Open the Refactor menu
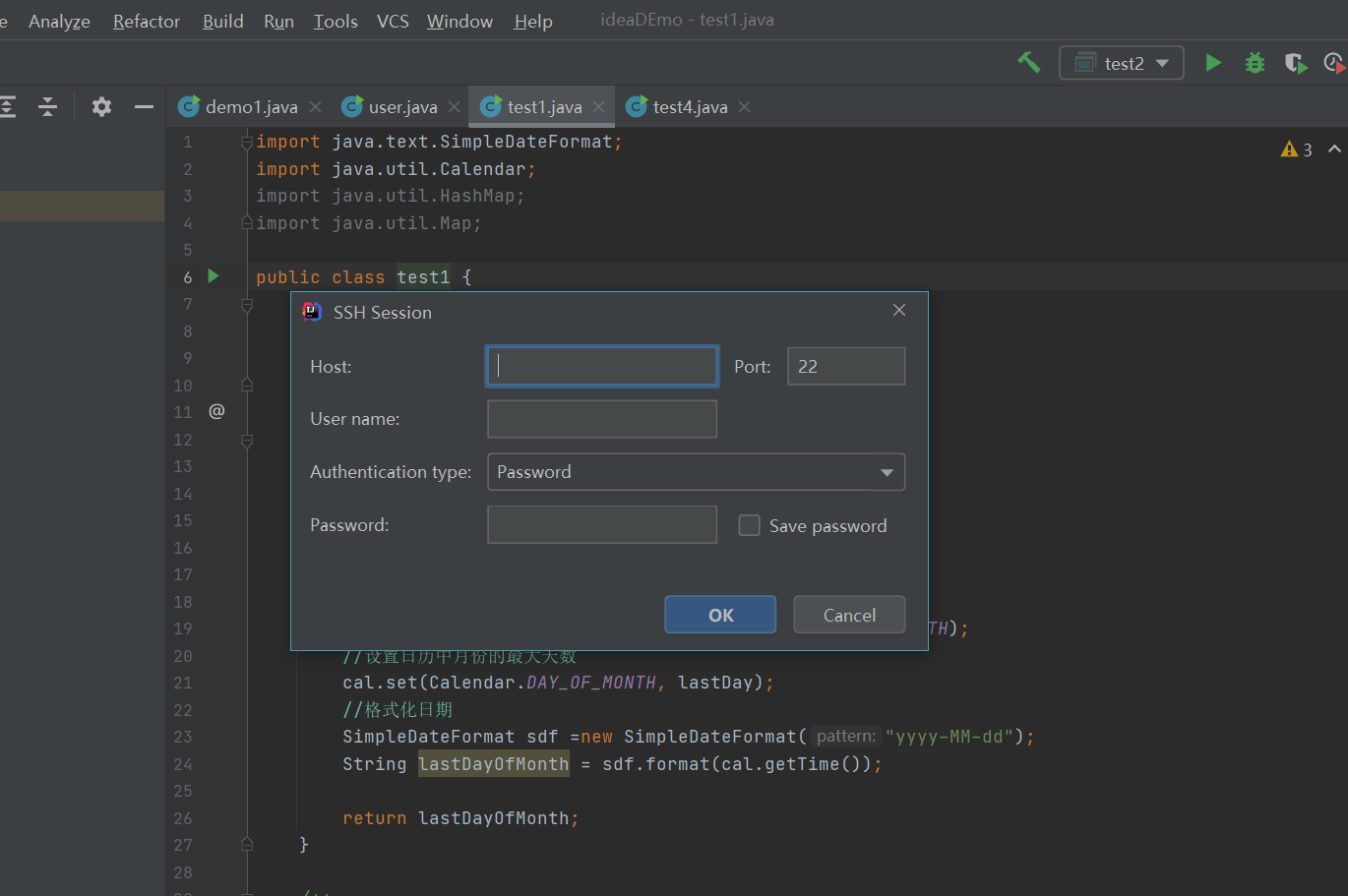Screen dimensions: 1348x896 147,21
